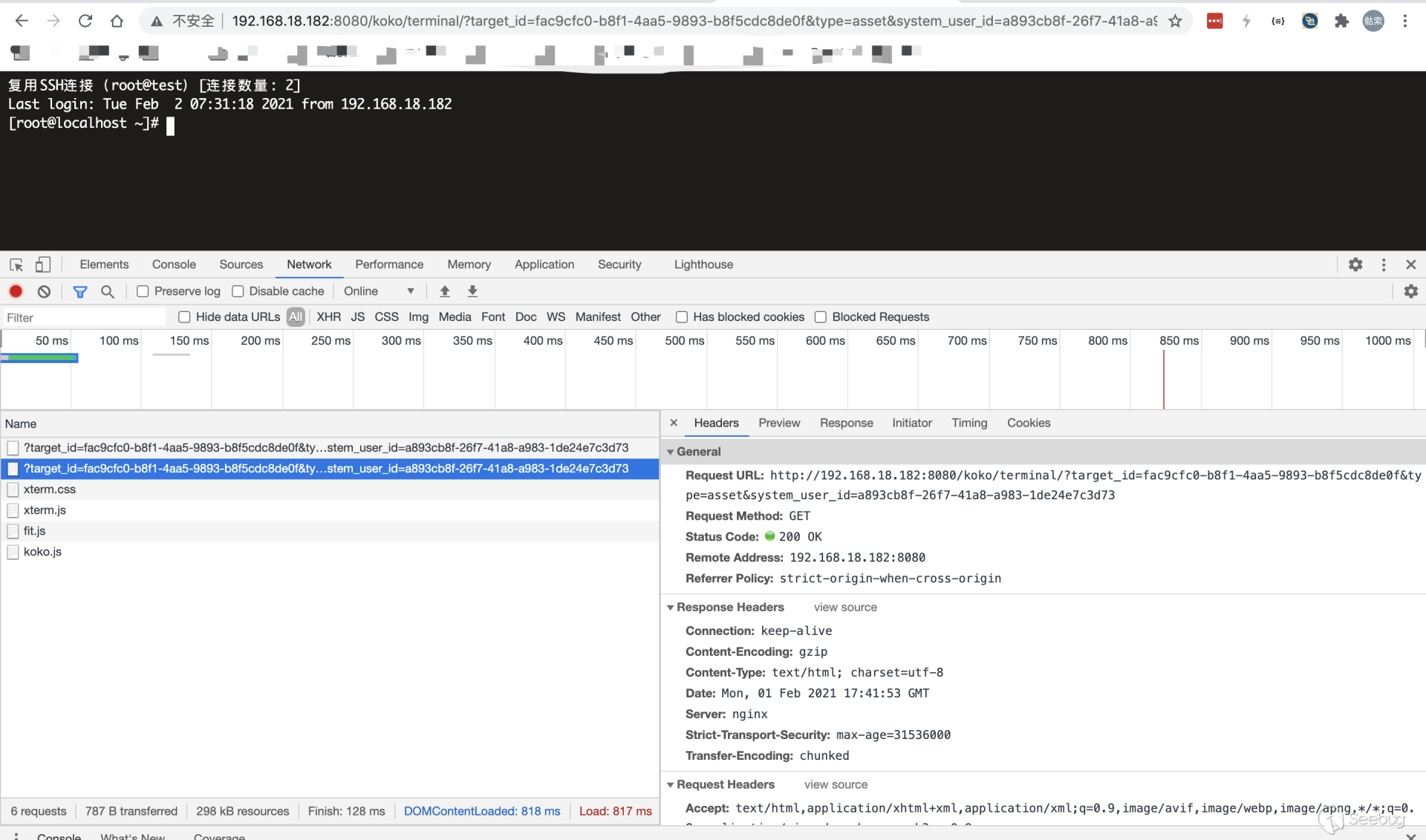Toggle the network filter funnel icon

coord(79,291)
